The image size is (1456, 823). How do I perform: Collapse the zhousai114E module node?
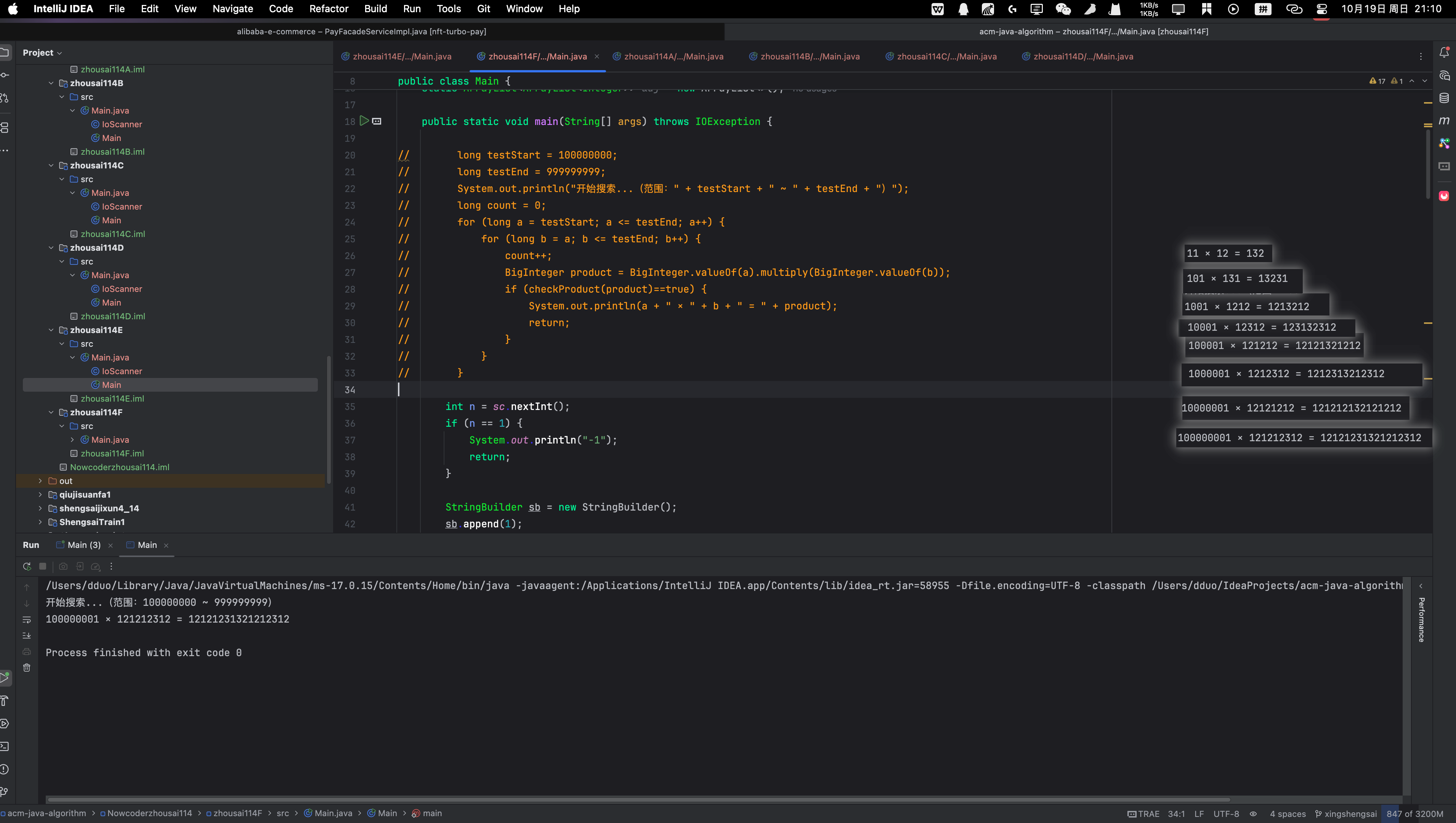click(51, 330)
